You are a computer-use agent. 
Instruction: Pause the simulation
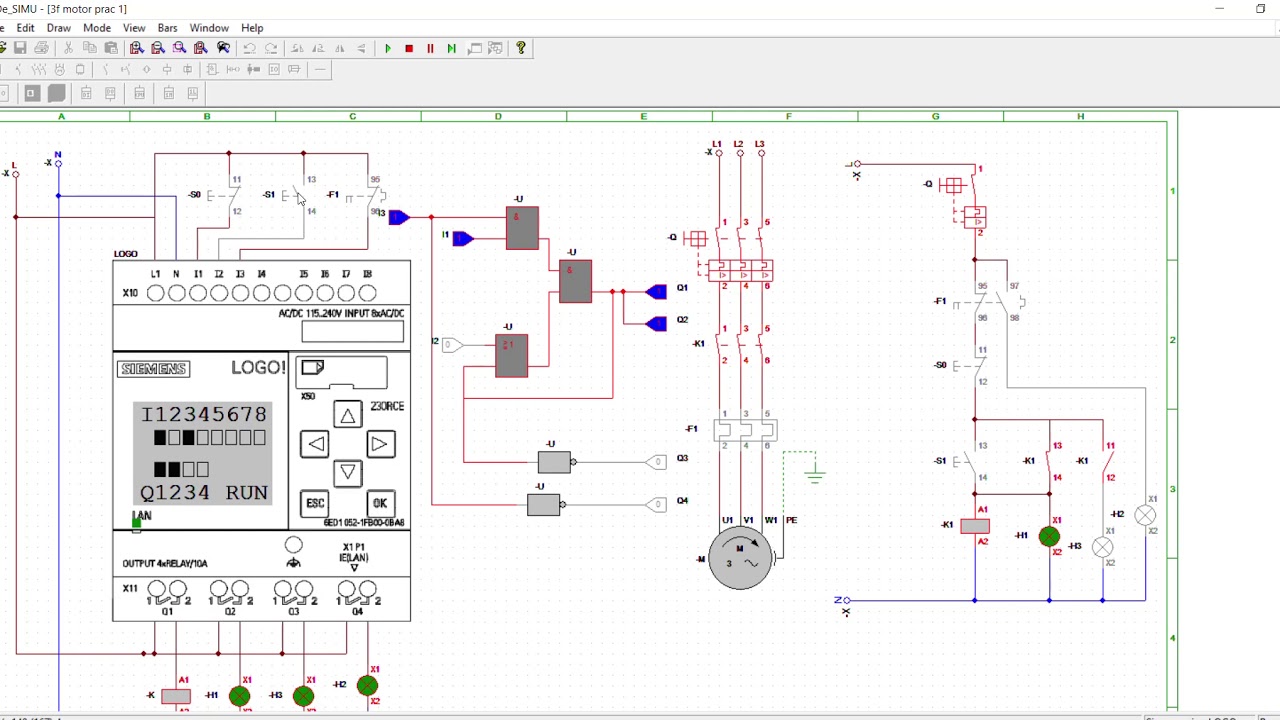tap(430, 48)
